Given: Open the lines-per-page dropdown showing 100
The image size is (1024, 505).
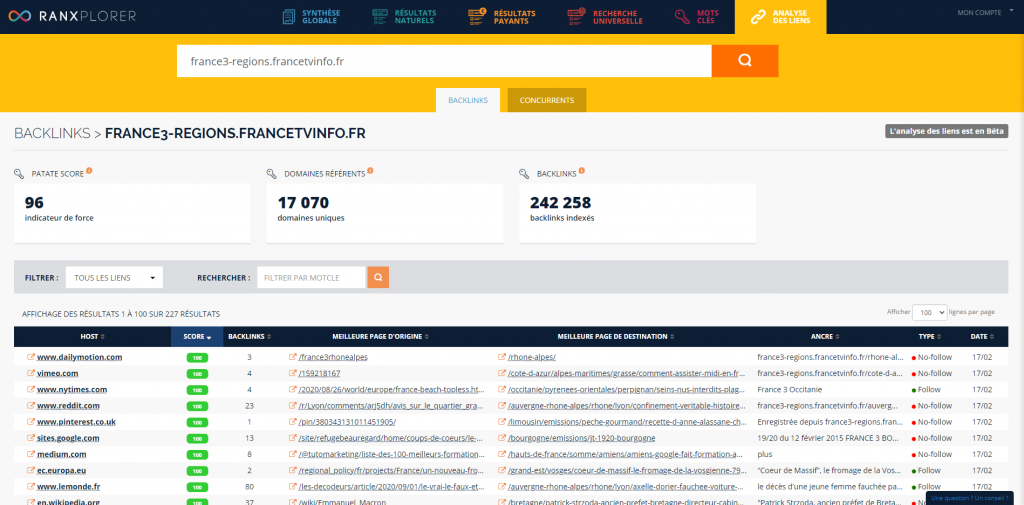Looking at the screenshot, I should tap(929, 312).
